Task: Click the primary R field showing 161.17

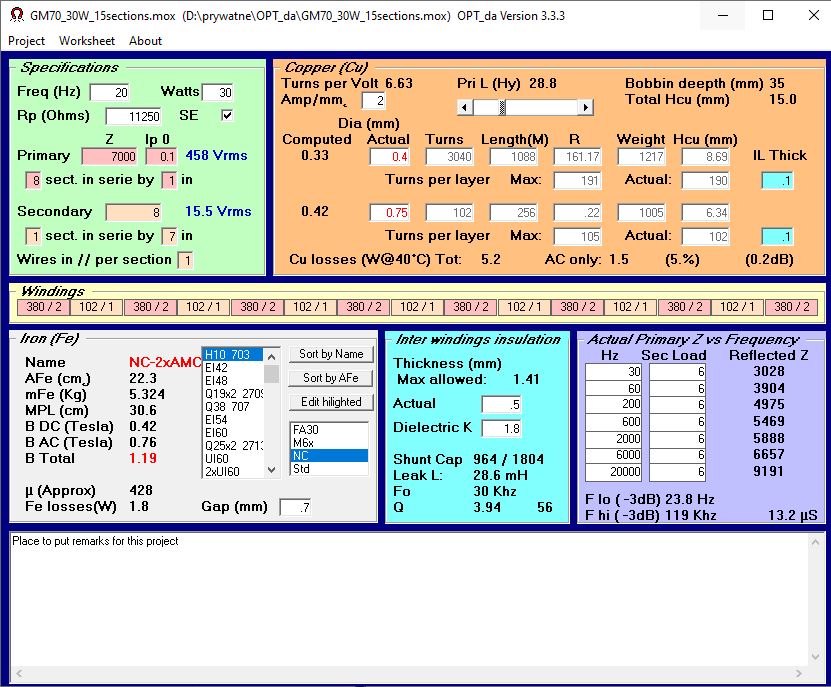Action: (x=578, y=156)
